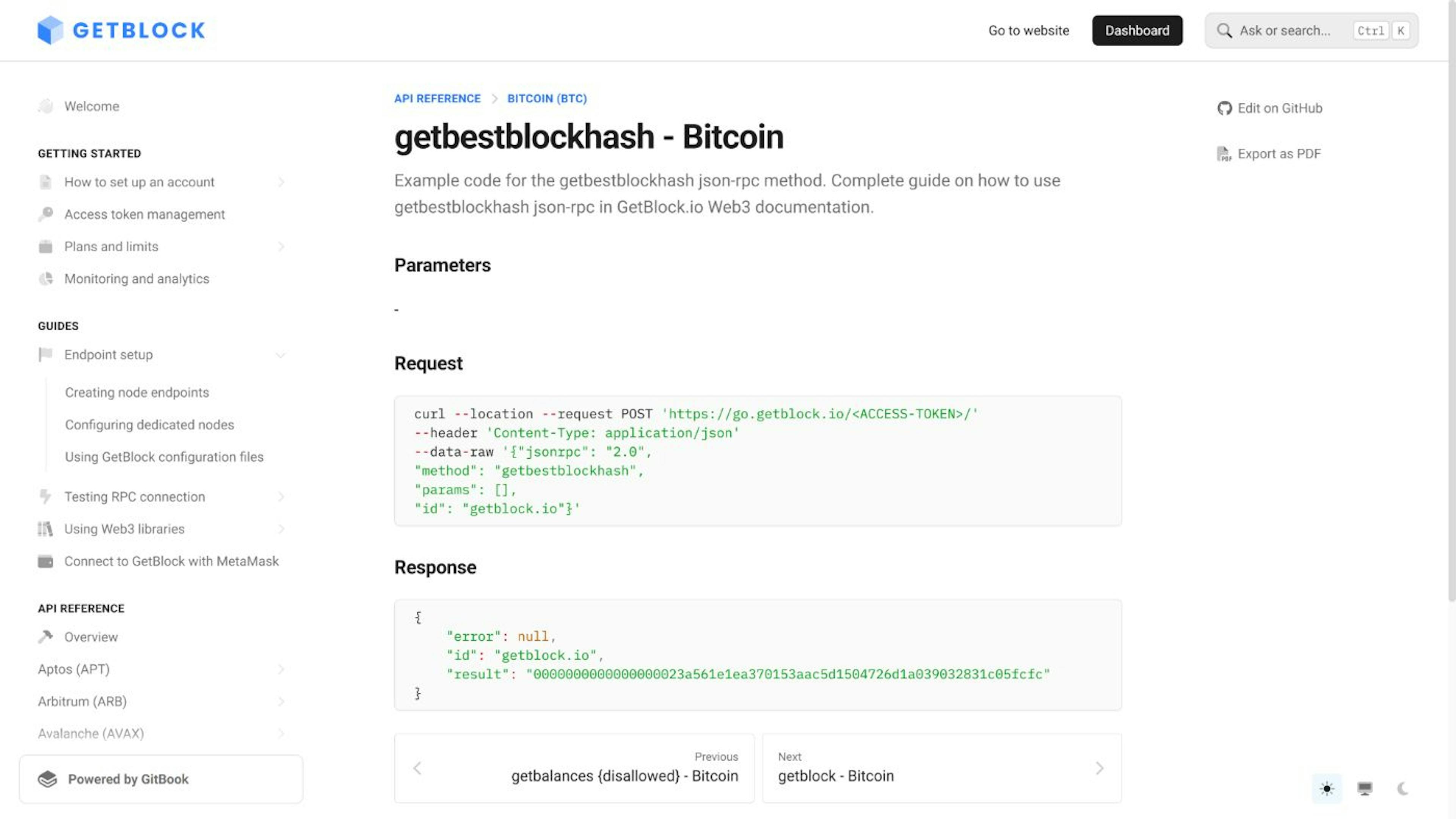Select system theme using the monitor toggle
The width and height of the screenshot is (1456, 819).
(1365, 788)
